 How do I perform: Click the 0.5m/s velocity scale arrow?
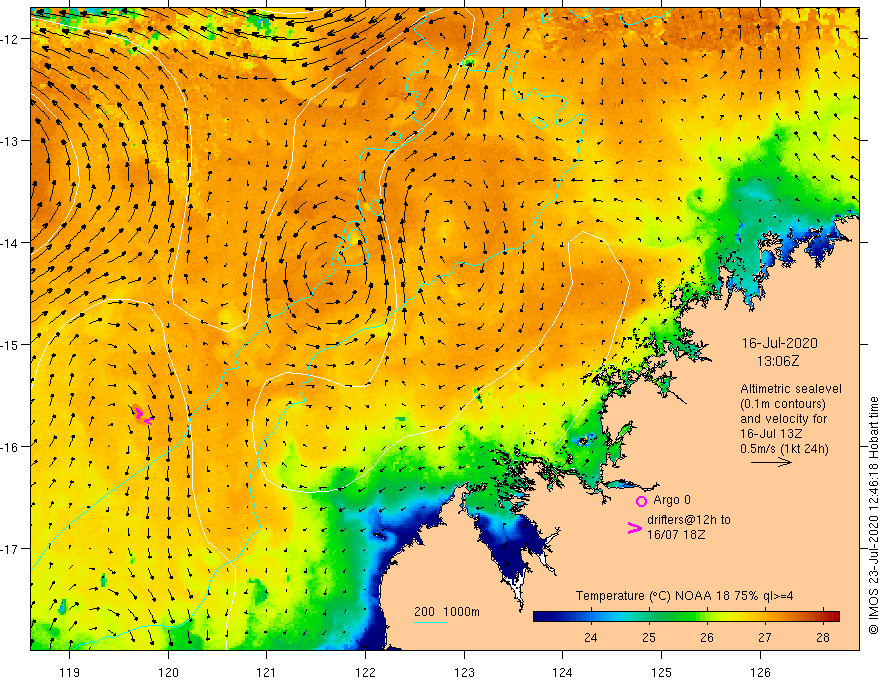pos(771,462)
